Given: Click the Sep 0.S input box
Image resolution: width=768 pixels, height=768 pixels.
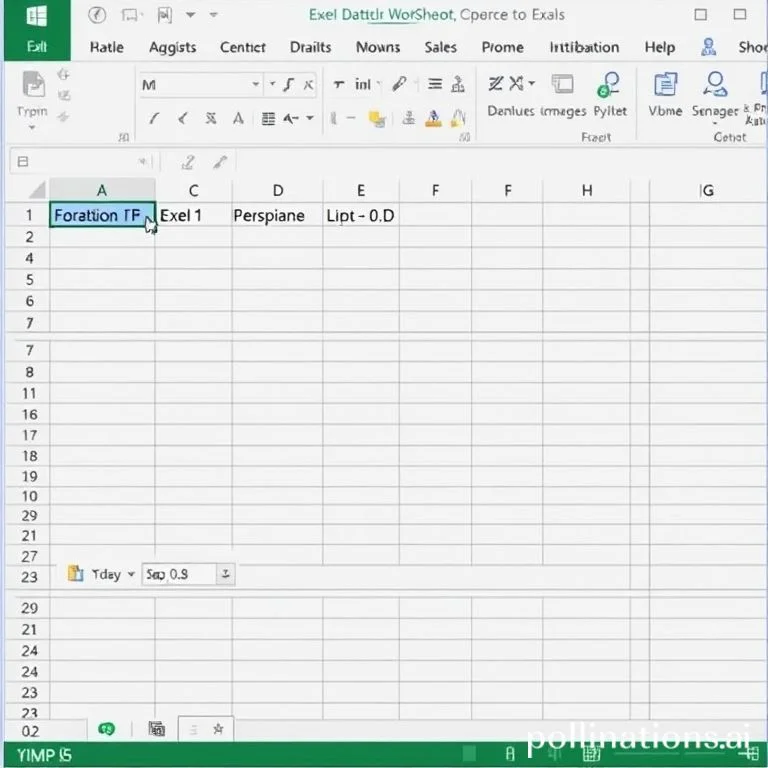Looking at the screenshot, I should 179,574.
